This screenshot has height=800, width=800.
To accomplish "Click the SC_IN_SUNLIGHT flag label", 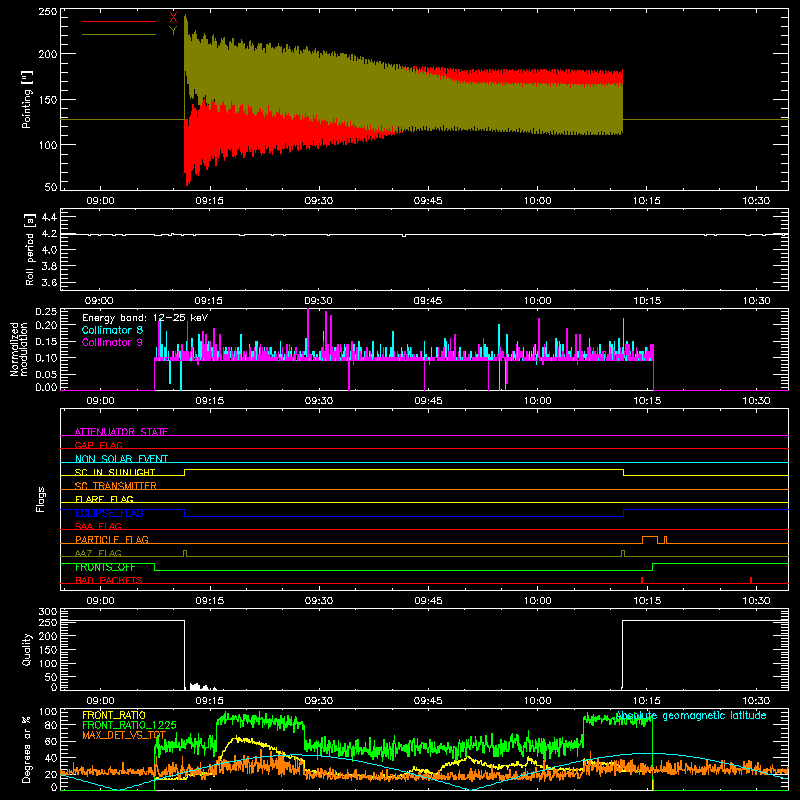I will point(115,472).
